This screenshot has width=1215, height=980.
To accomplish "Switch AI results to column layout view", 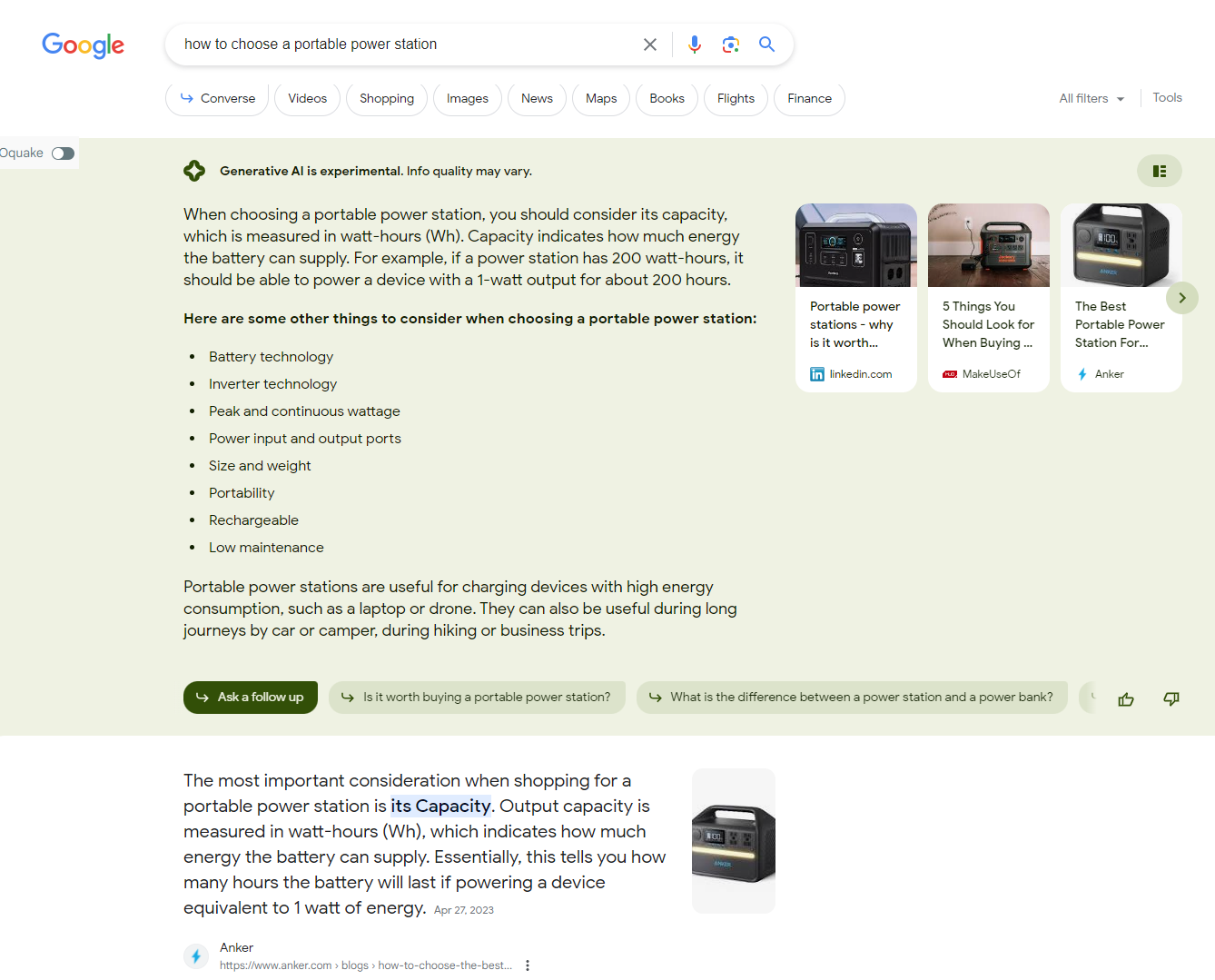I will (x=1159, y=170).
